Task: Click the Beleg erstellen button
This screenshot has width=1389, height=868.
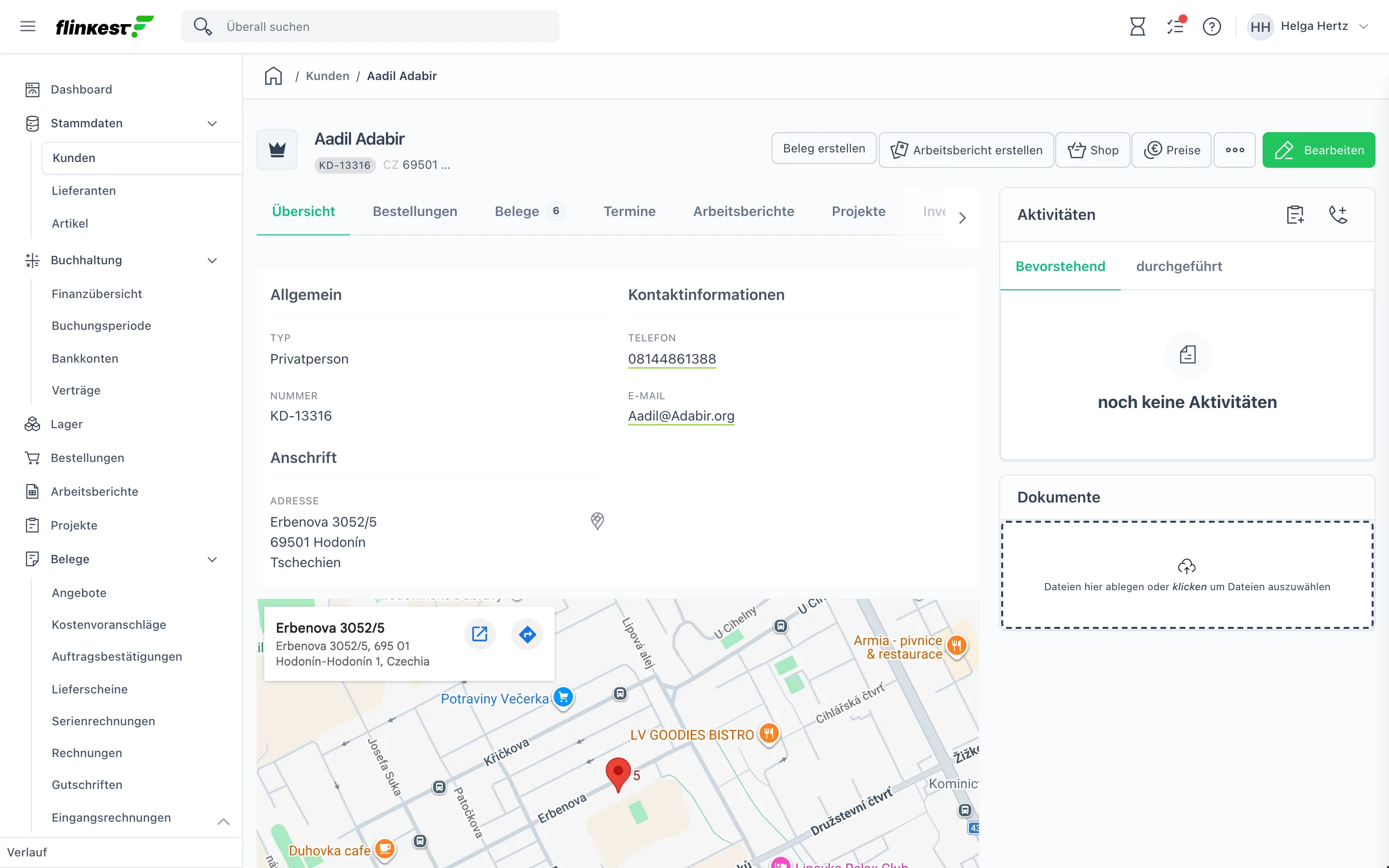Action: click(824, 148)
